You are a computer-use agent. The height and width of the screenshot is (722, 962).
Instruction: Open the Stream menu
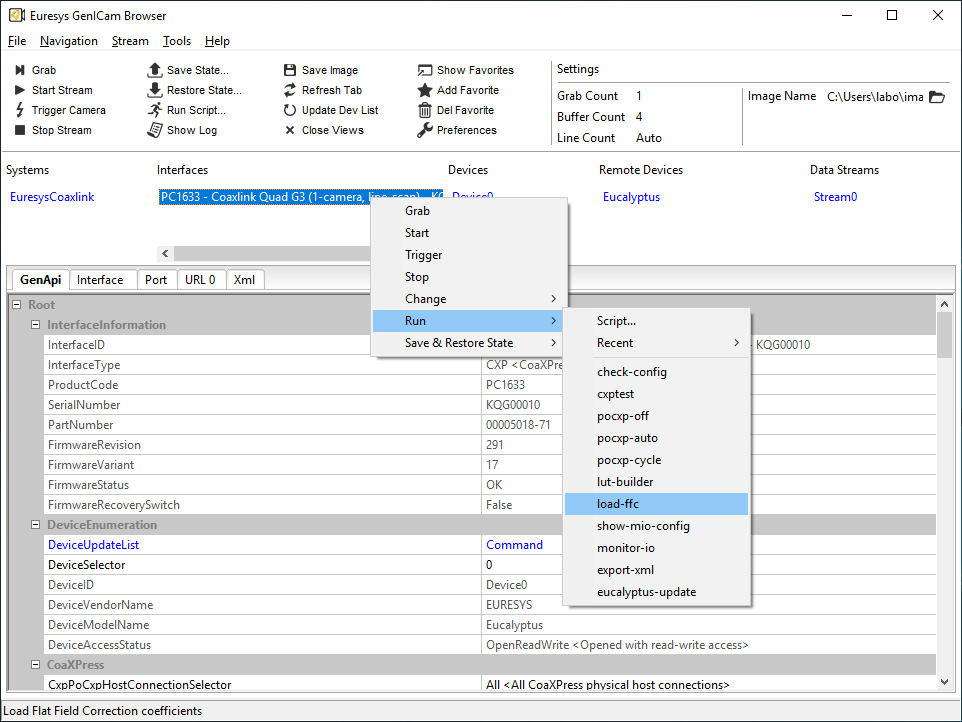tap(130, 41)
